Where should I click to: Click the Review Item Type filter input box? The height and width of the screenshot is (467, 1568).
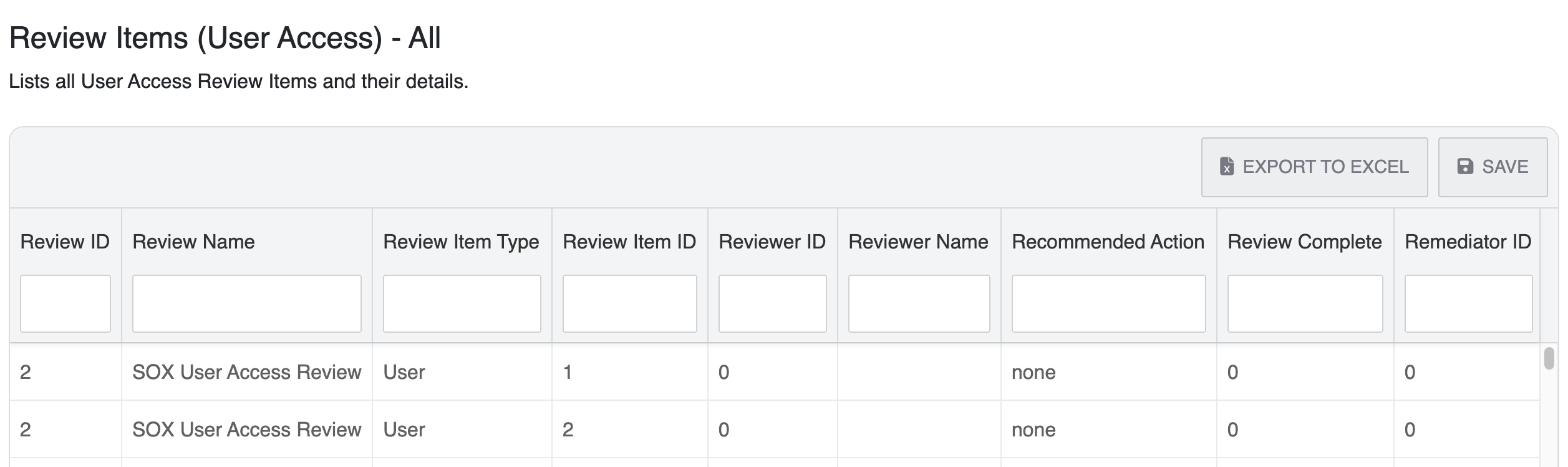point(462,303)
